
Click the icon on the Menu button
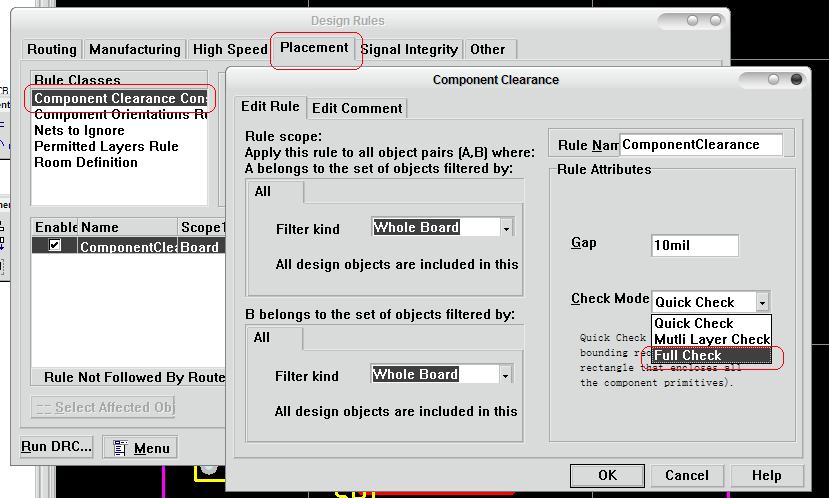[x=119, y=448]
